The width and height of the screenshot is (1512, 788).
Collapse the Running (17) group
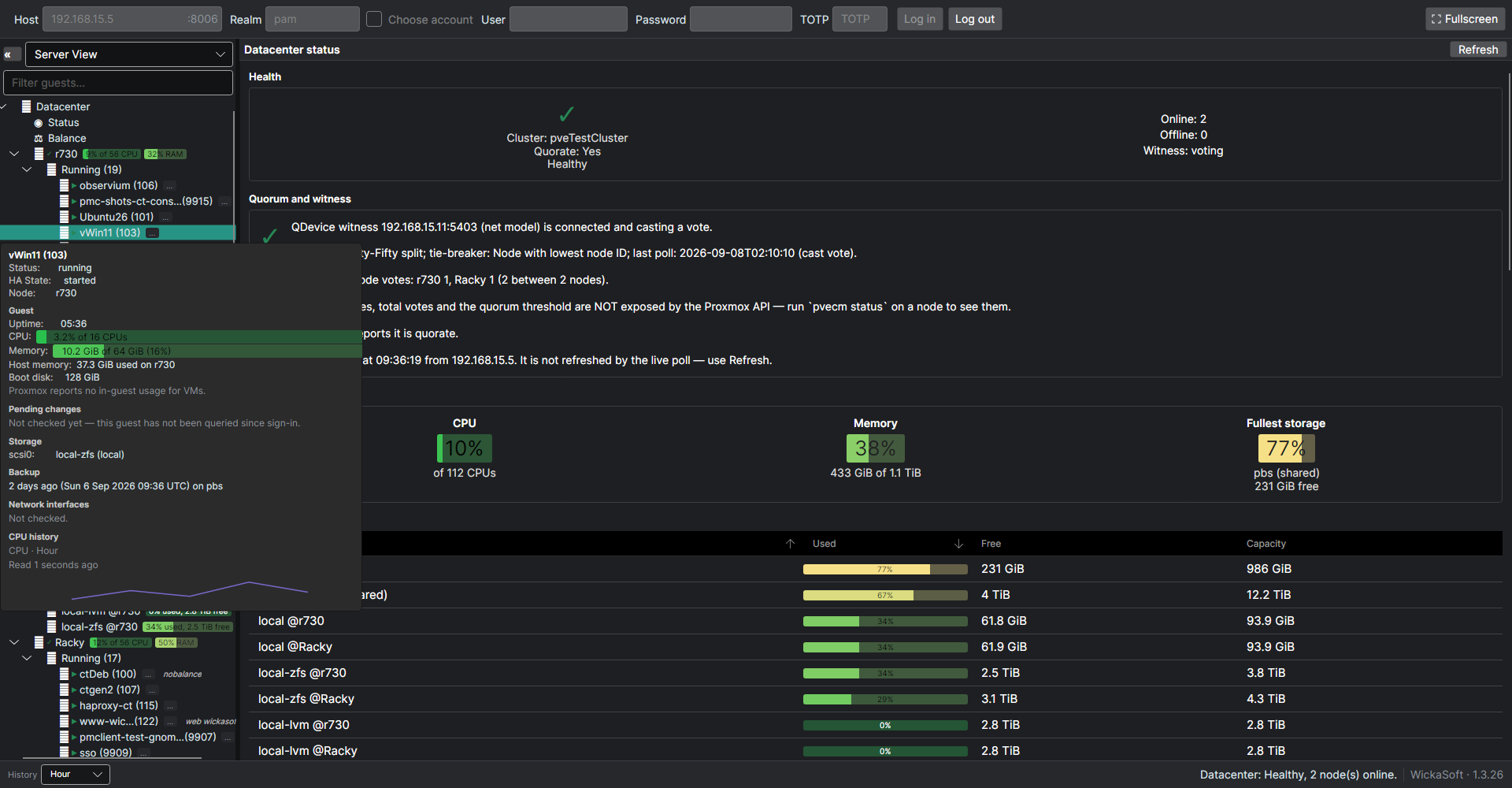27,658
